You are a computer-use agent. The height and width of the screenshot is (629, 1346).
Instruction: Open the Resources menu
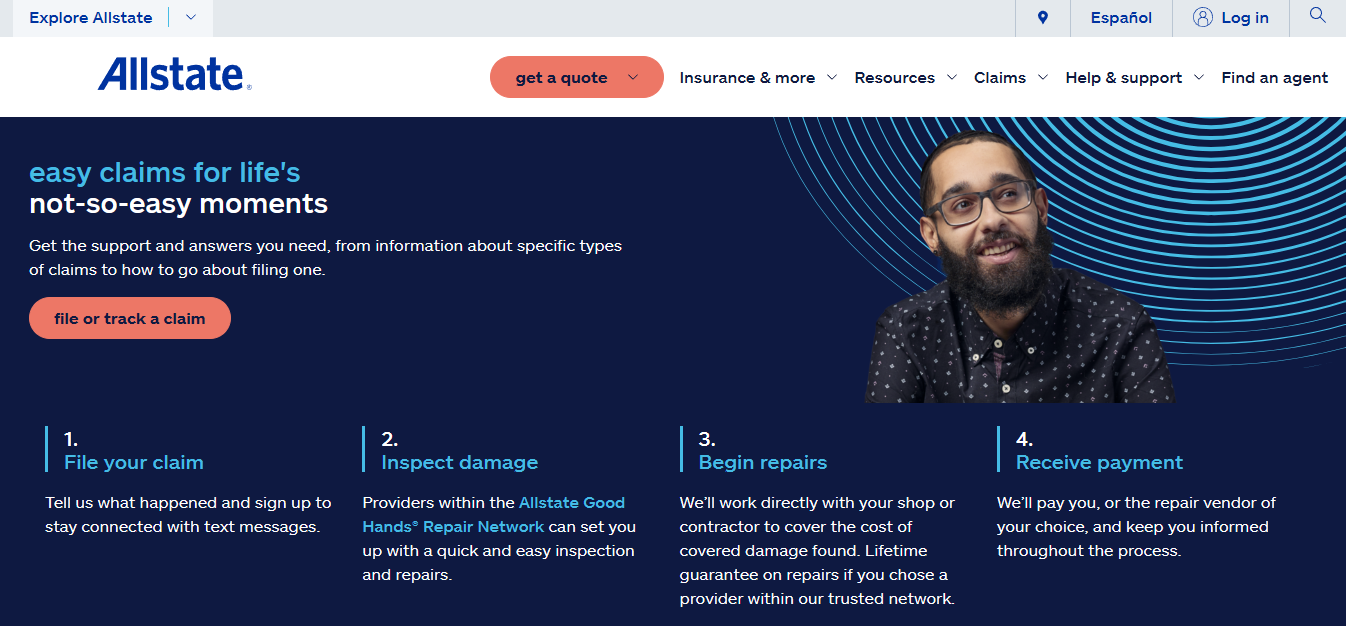tap(905, 78)
